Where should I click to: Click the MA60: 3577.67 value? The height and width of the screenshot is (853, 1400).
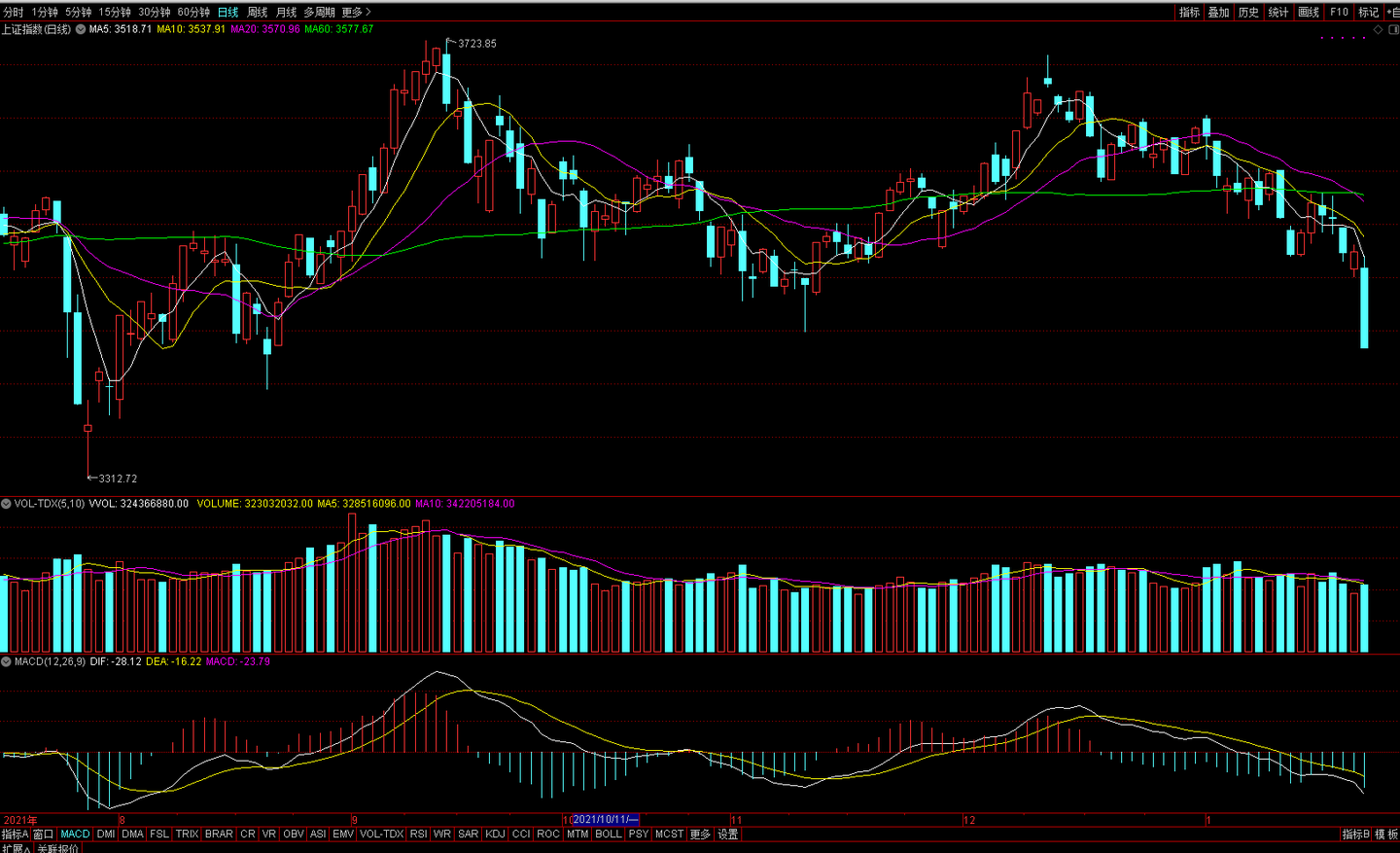click(x=339, y=29)
